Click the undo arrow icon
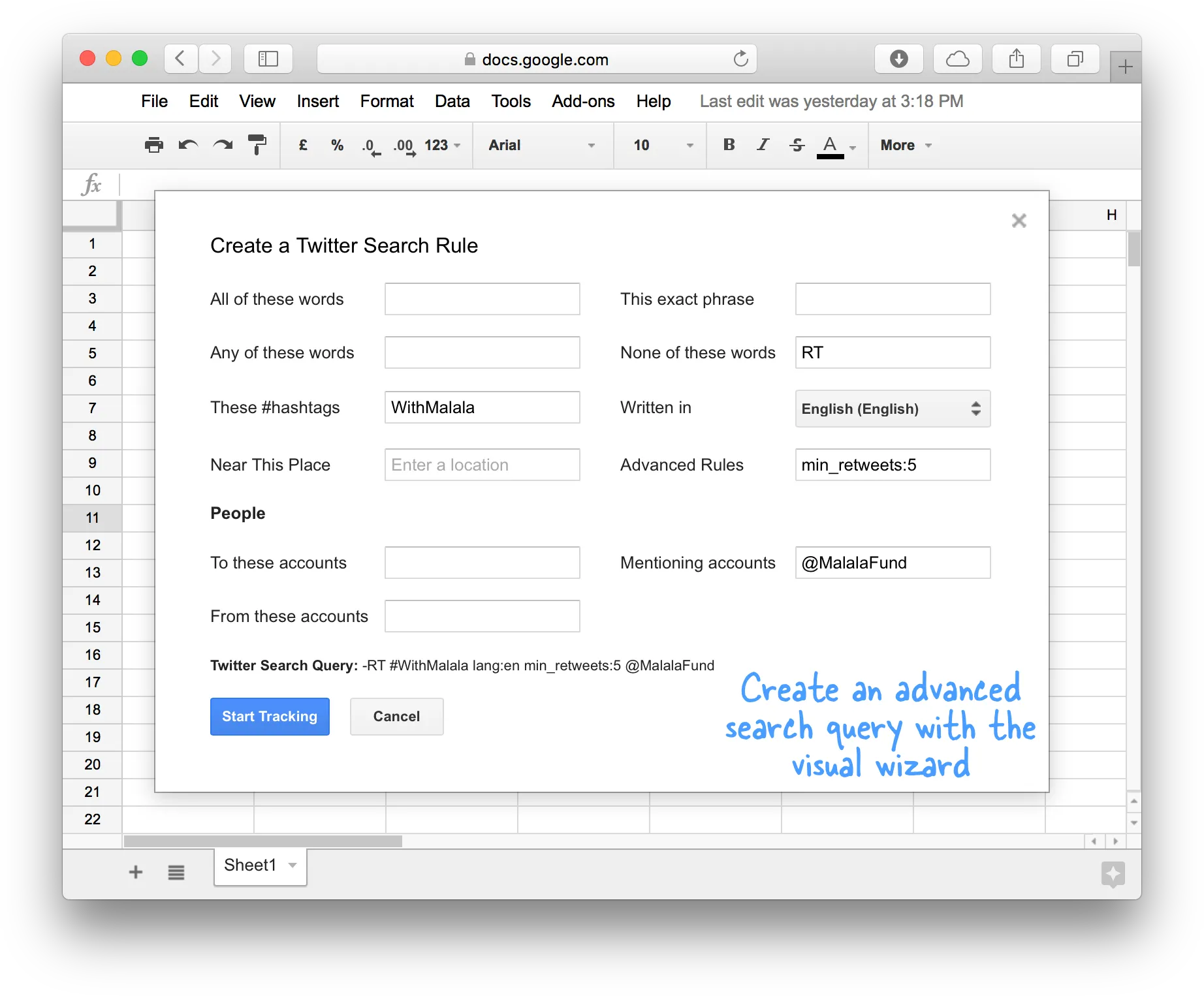This screenshot has height=996, width=1204. (188, 145)
